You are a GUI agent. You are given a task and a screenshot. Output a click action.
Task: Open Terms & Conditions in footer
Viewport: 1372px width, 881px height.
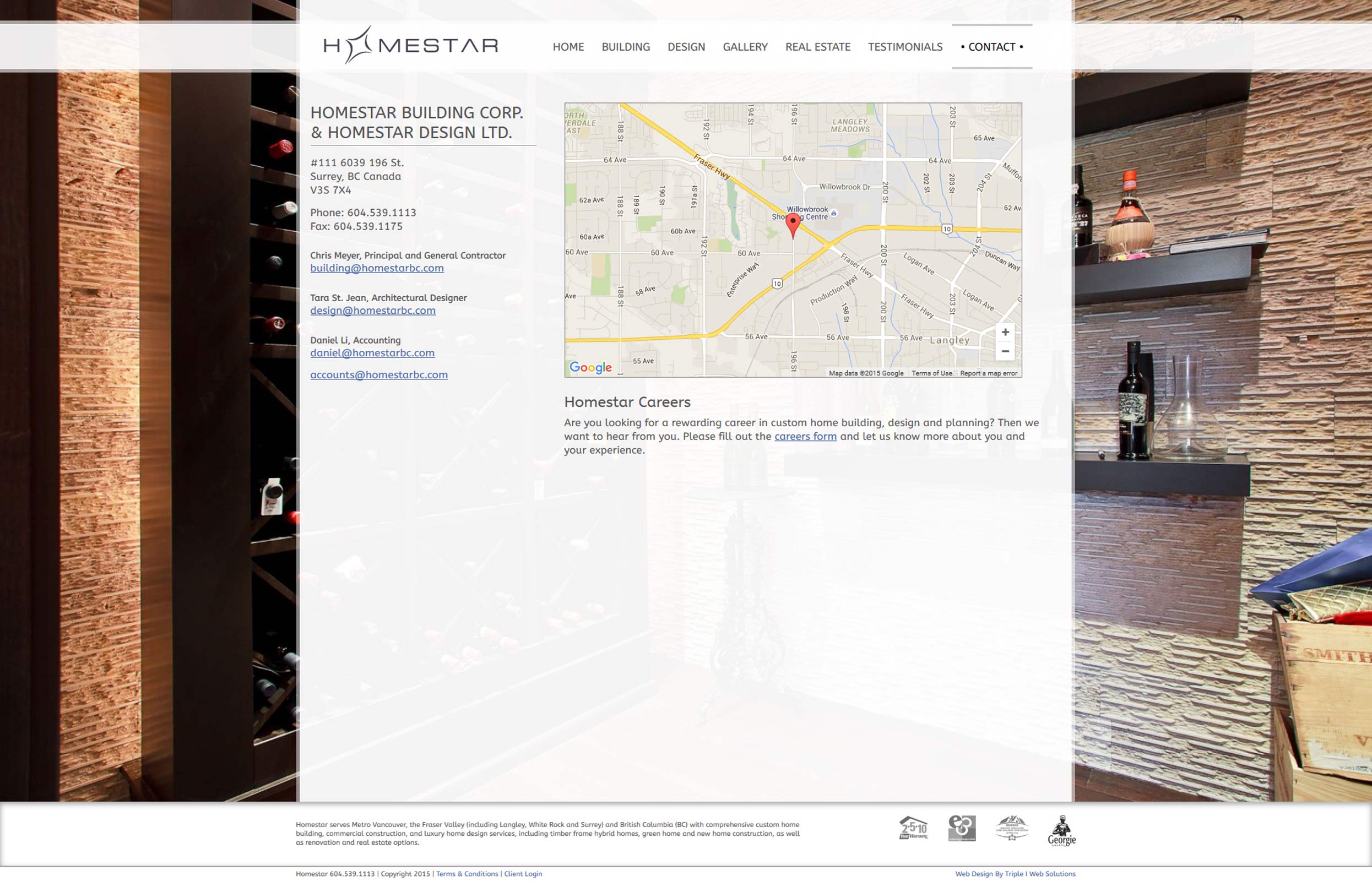(467, 873)
